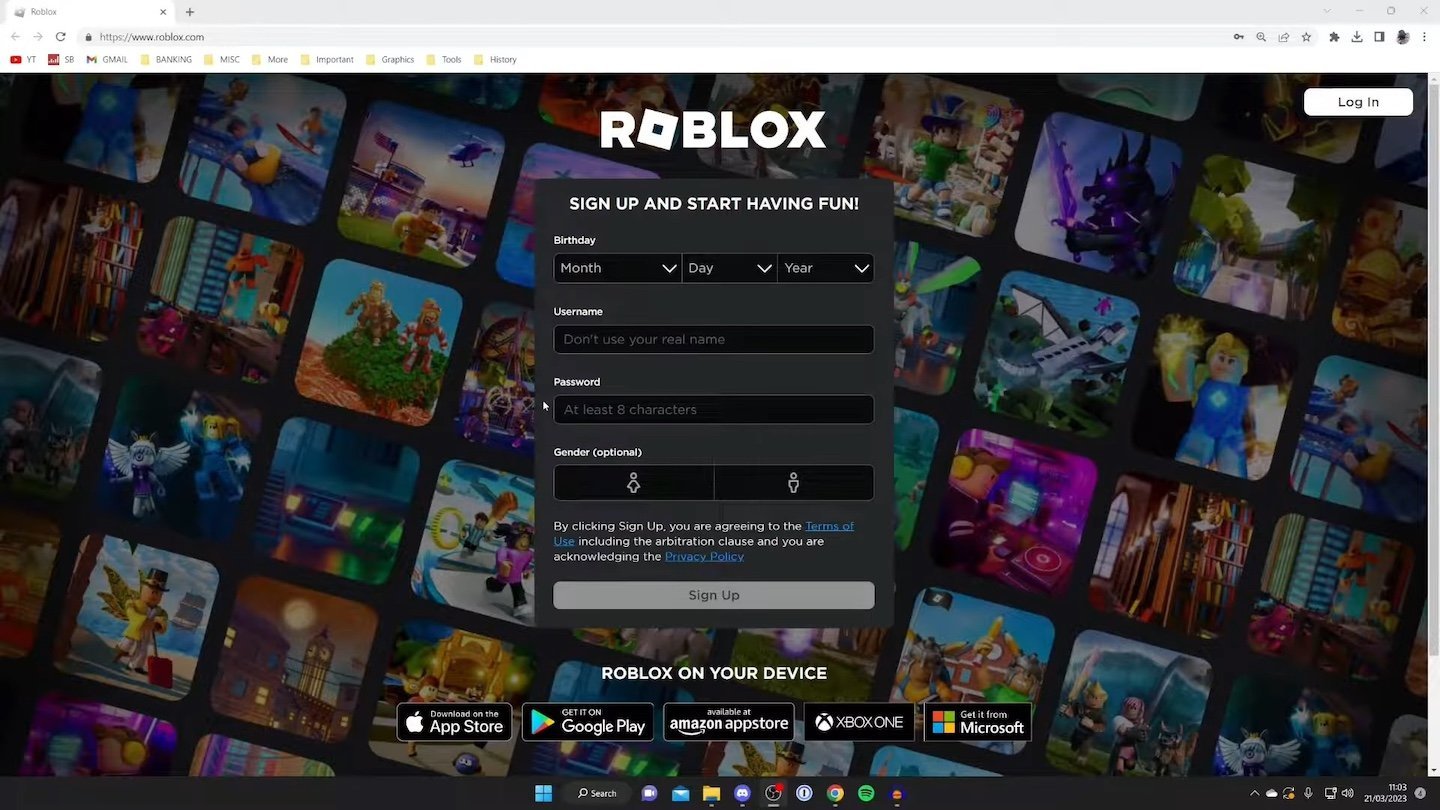This screenshot has height=810, width=1440.
Task: Open the Chrome profile avatar
Action: click(x=1403, y=37)
